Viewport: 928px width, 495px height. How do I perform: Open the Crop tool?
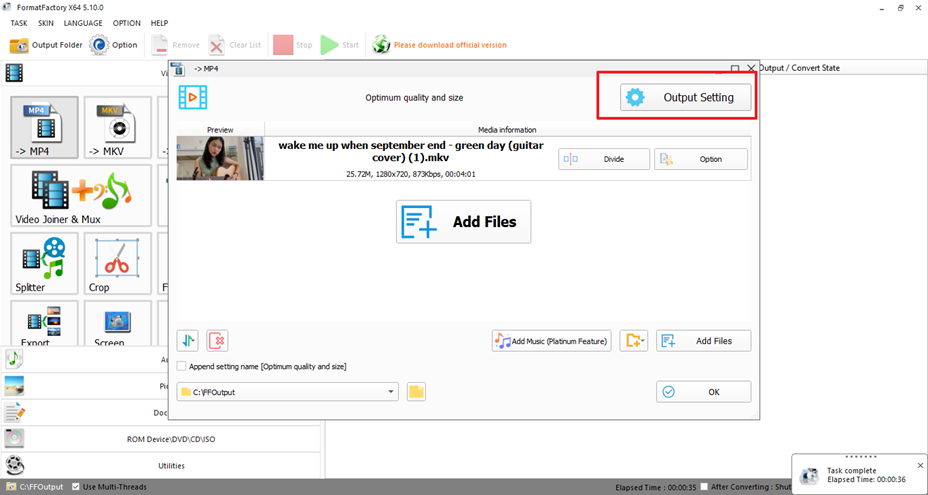(118, 263)
